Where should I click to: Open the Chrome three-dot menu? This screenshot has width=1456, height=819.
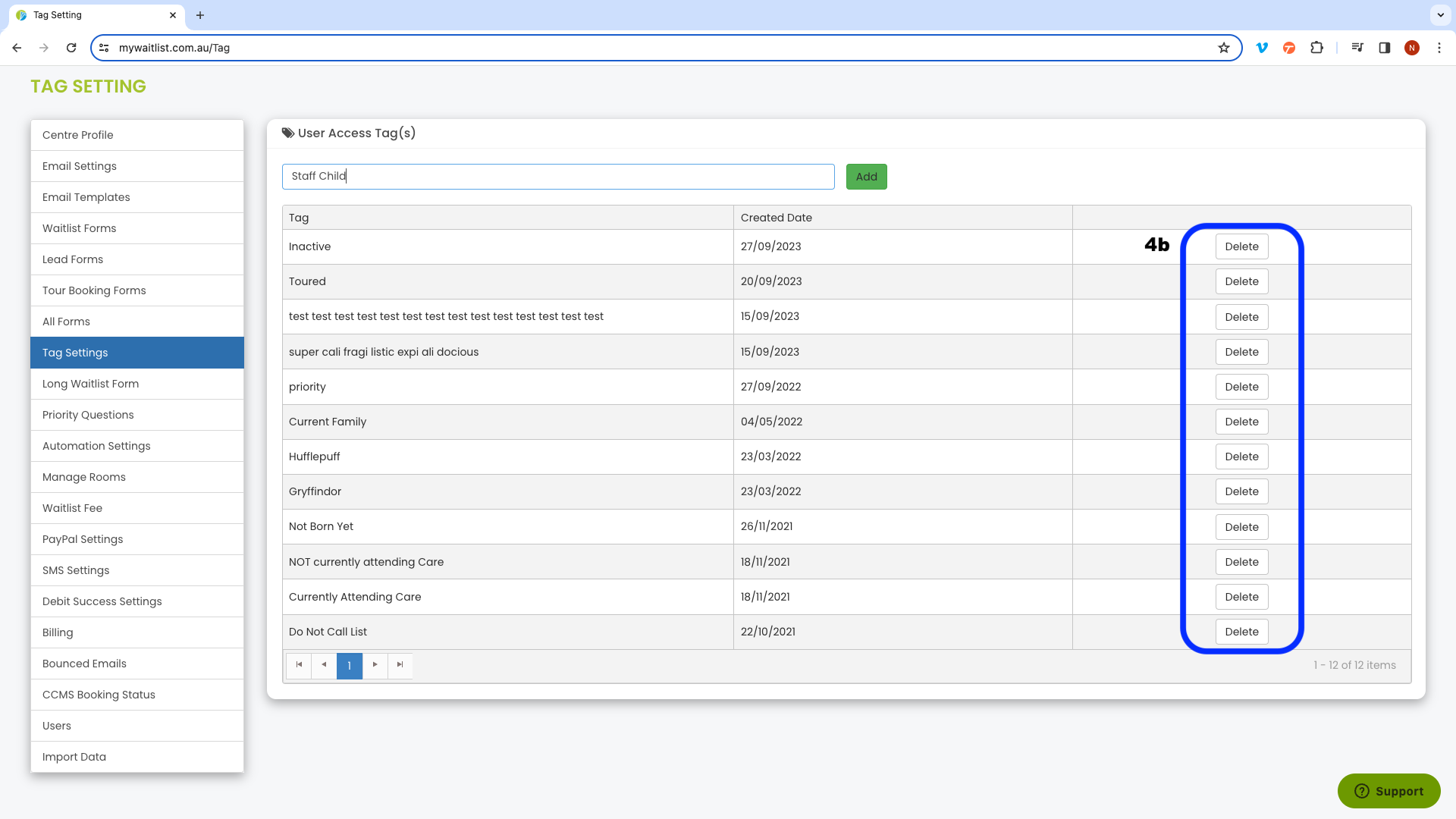click(1439, 48)
